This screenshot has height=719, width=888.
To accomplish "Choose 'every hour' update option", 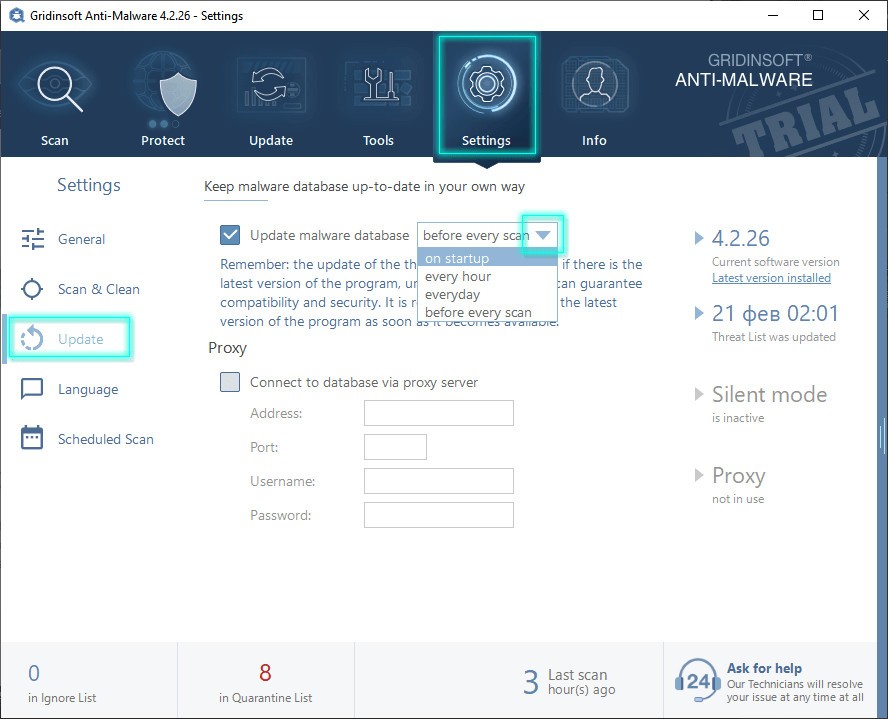I will point(458,276).
